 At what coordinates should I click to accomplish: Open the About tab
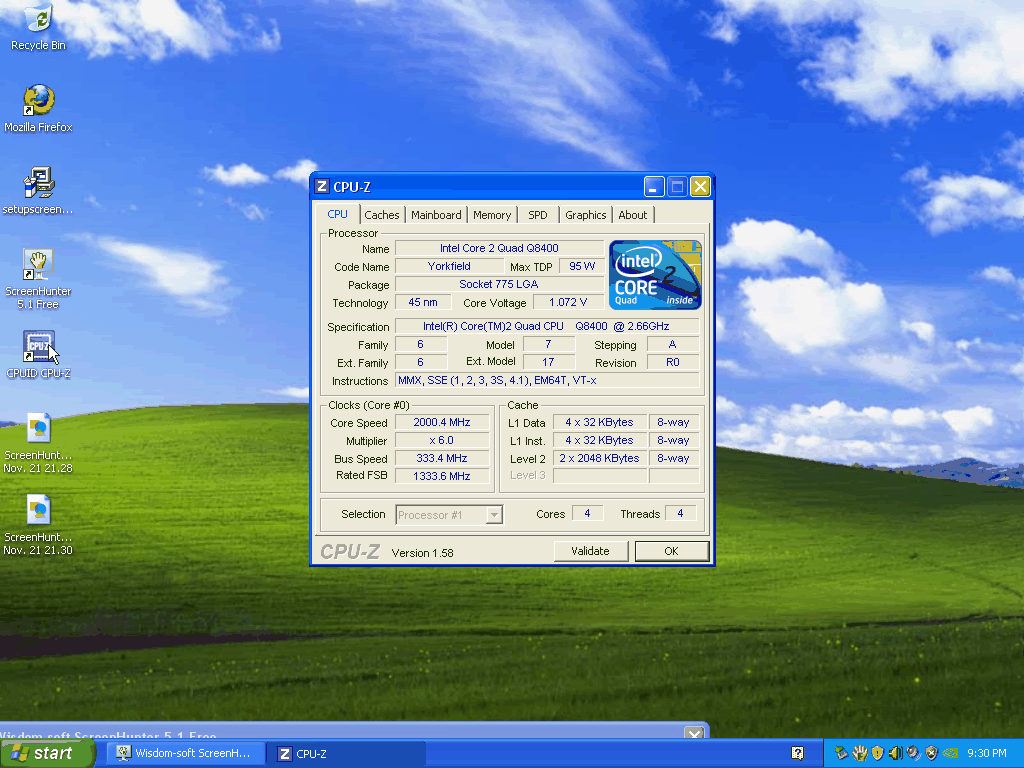(x=632, y=215)
